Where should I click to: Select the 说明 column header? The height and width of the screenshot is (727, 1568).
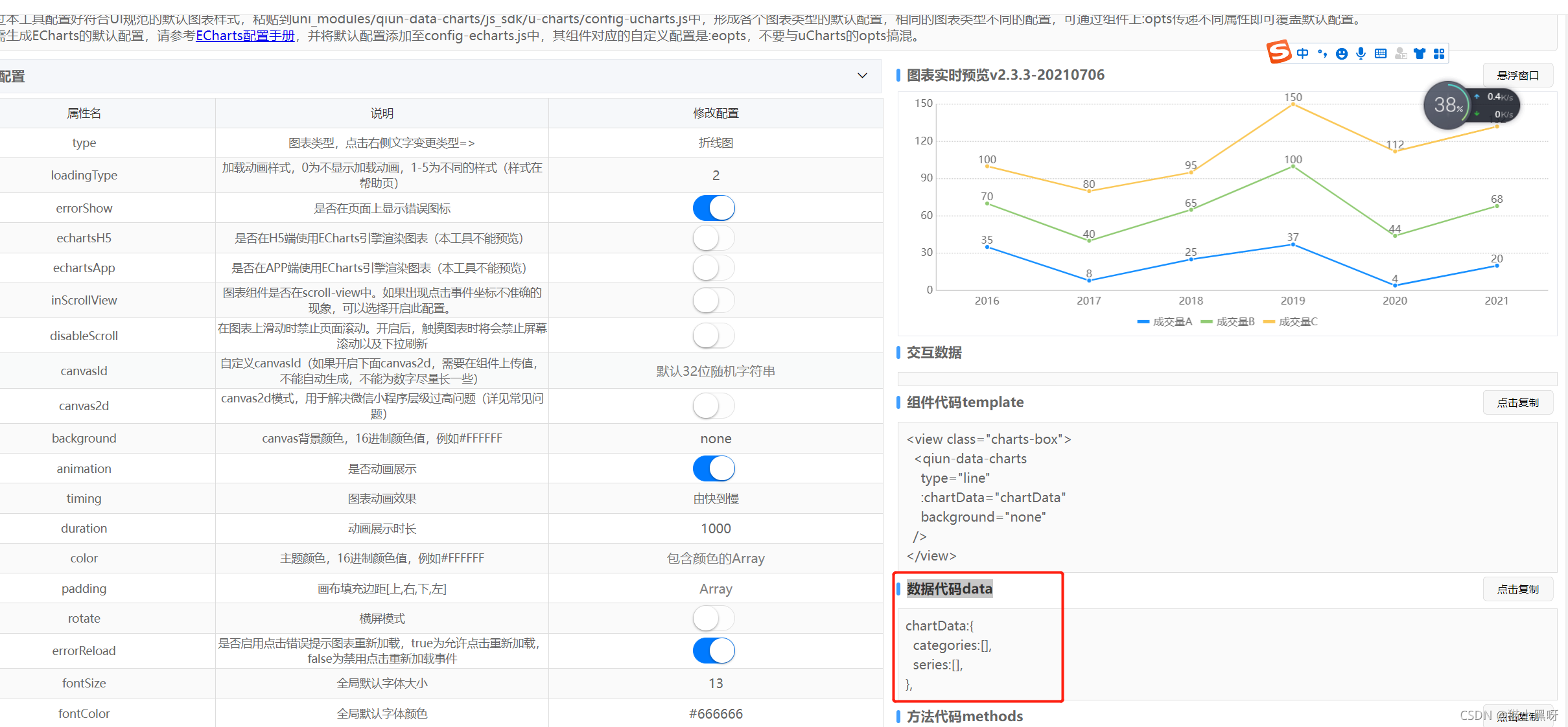382,113
